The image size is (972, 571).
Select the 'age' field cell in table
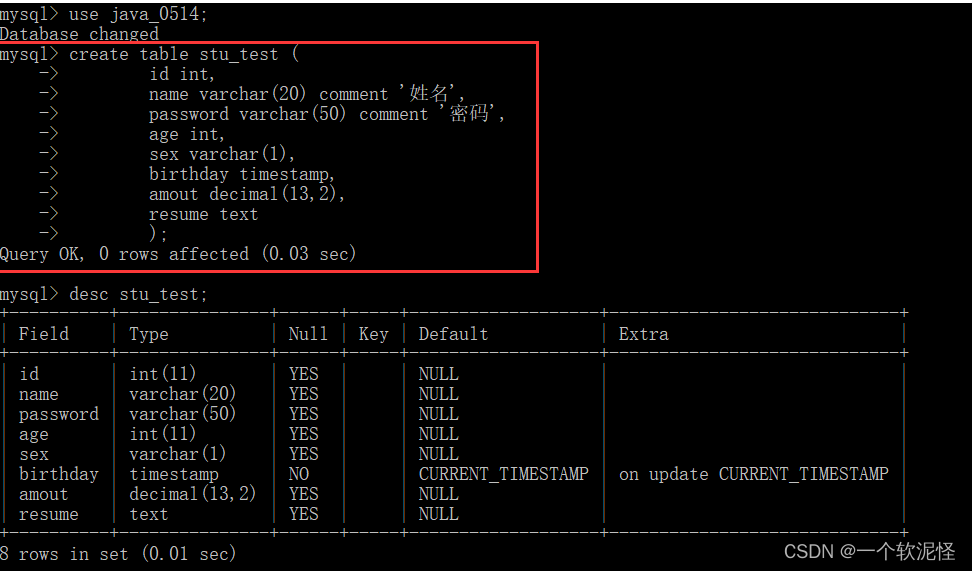(33, 435)
